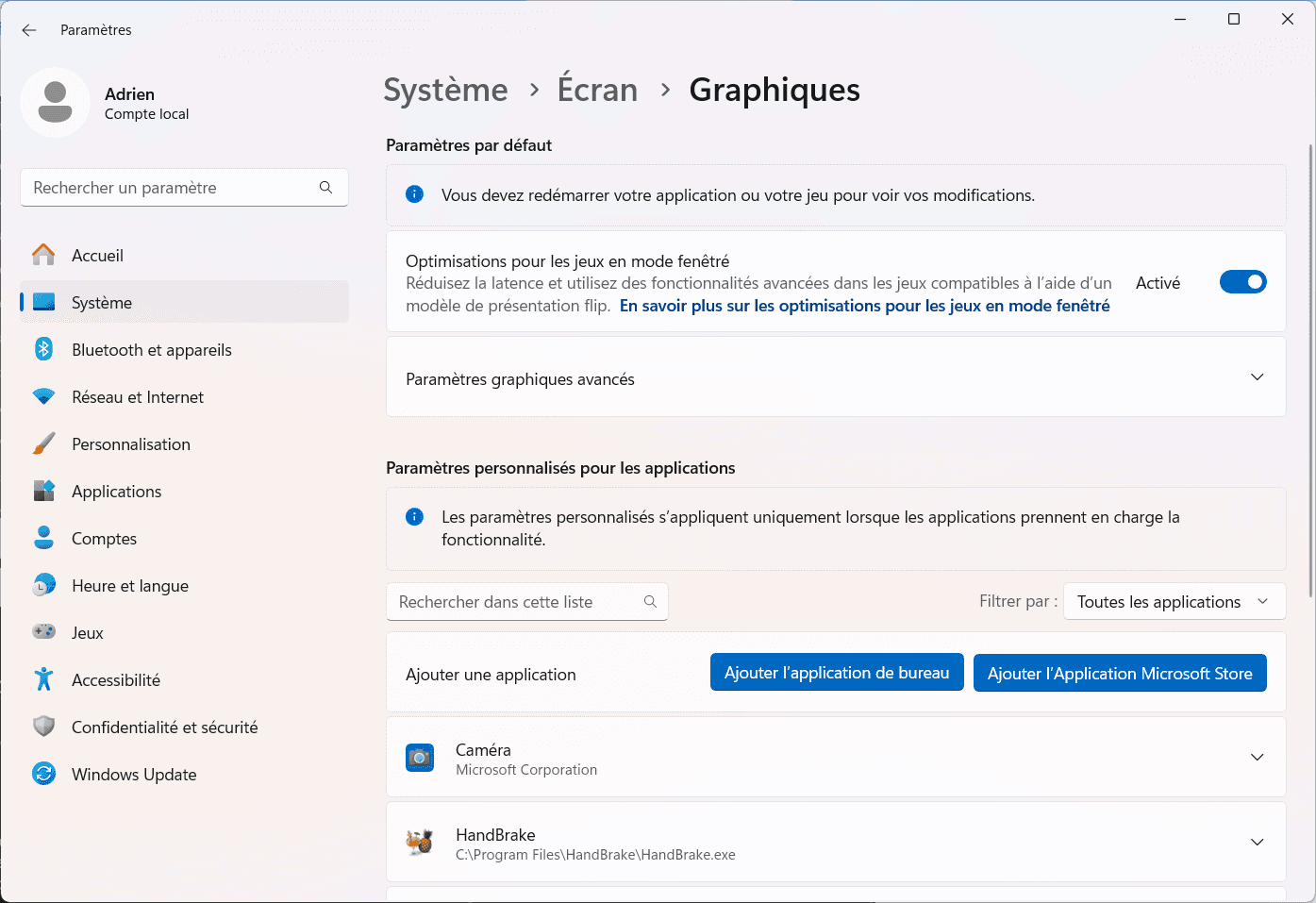This screenshot has width=1316, height=903.
Task: Click the Applications icon in the sidebar
Action: pos(43,491)
